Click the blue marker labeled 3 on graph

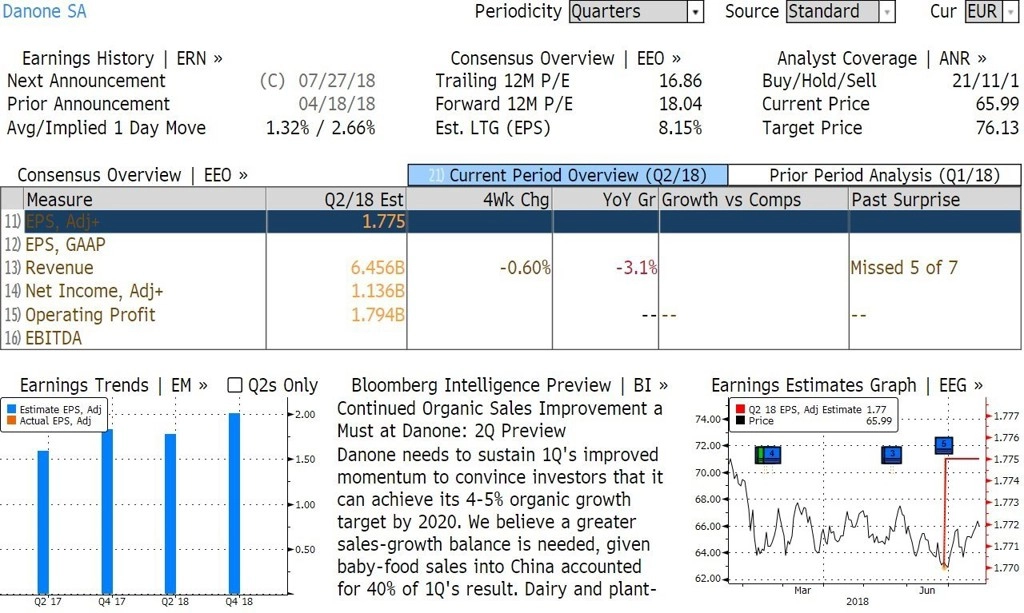coord(891,454)
